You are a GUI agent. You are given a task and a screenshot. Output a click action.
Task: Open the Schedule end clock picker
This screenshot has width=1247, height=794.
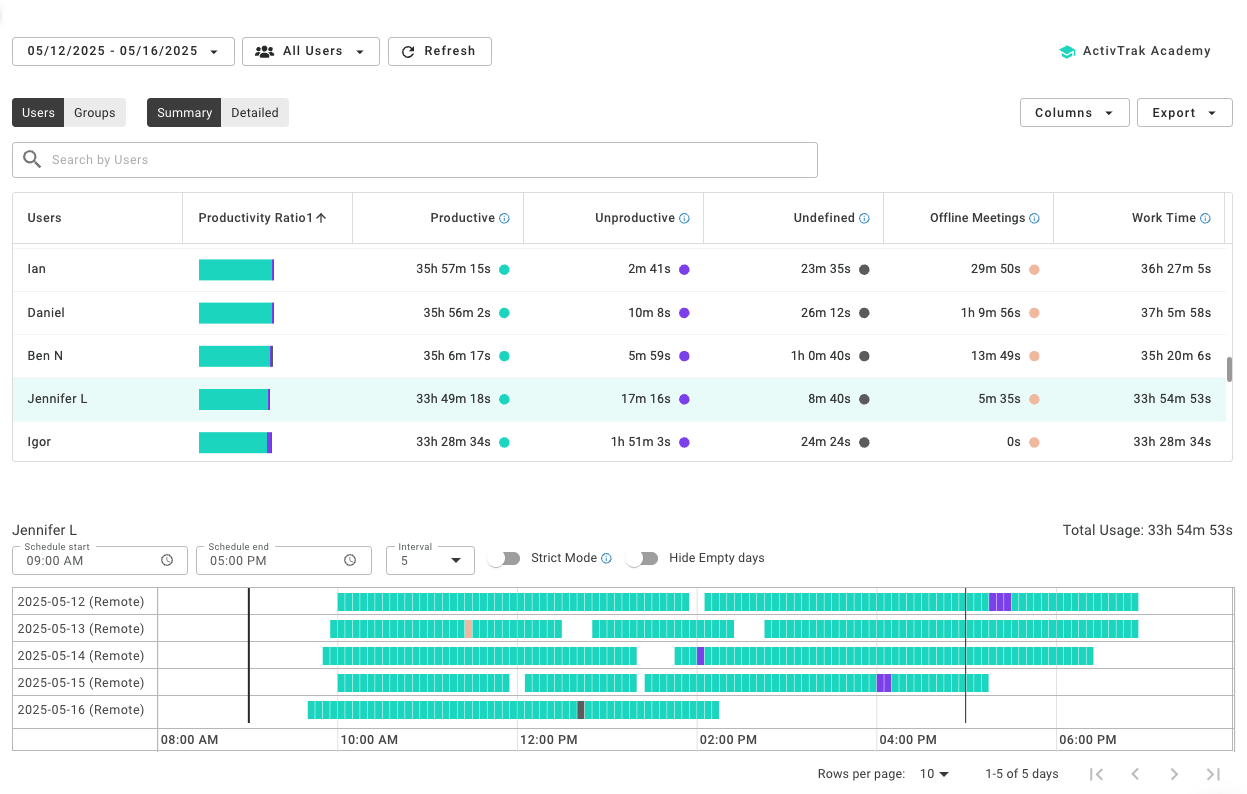point(350,560)
